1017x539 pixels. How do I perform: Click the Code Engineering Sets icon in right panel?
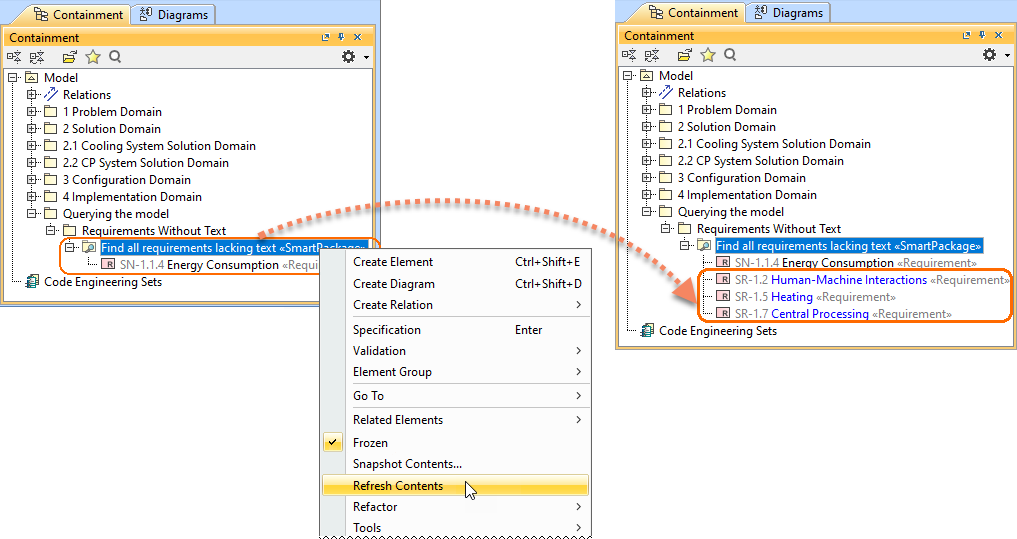[647, 331]
